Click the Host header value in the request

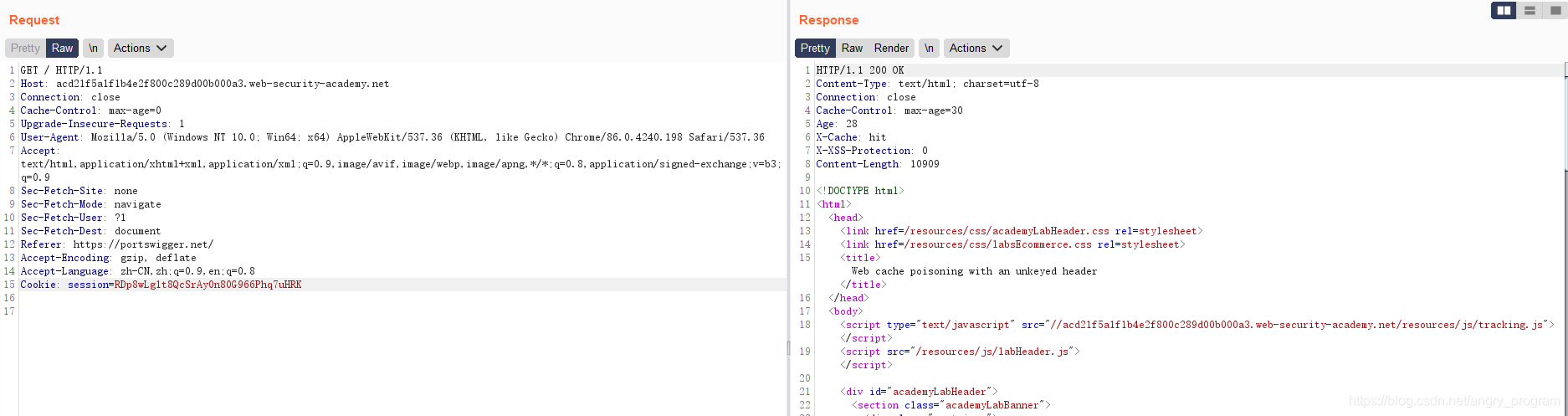pos(222,84)
